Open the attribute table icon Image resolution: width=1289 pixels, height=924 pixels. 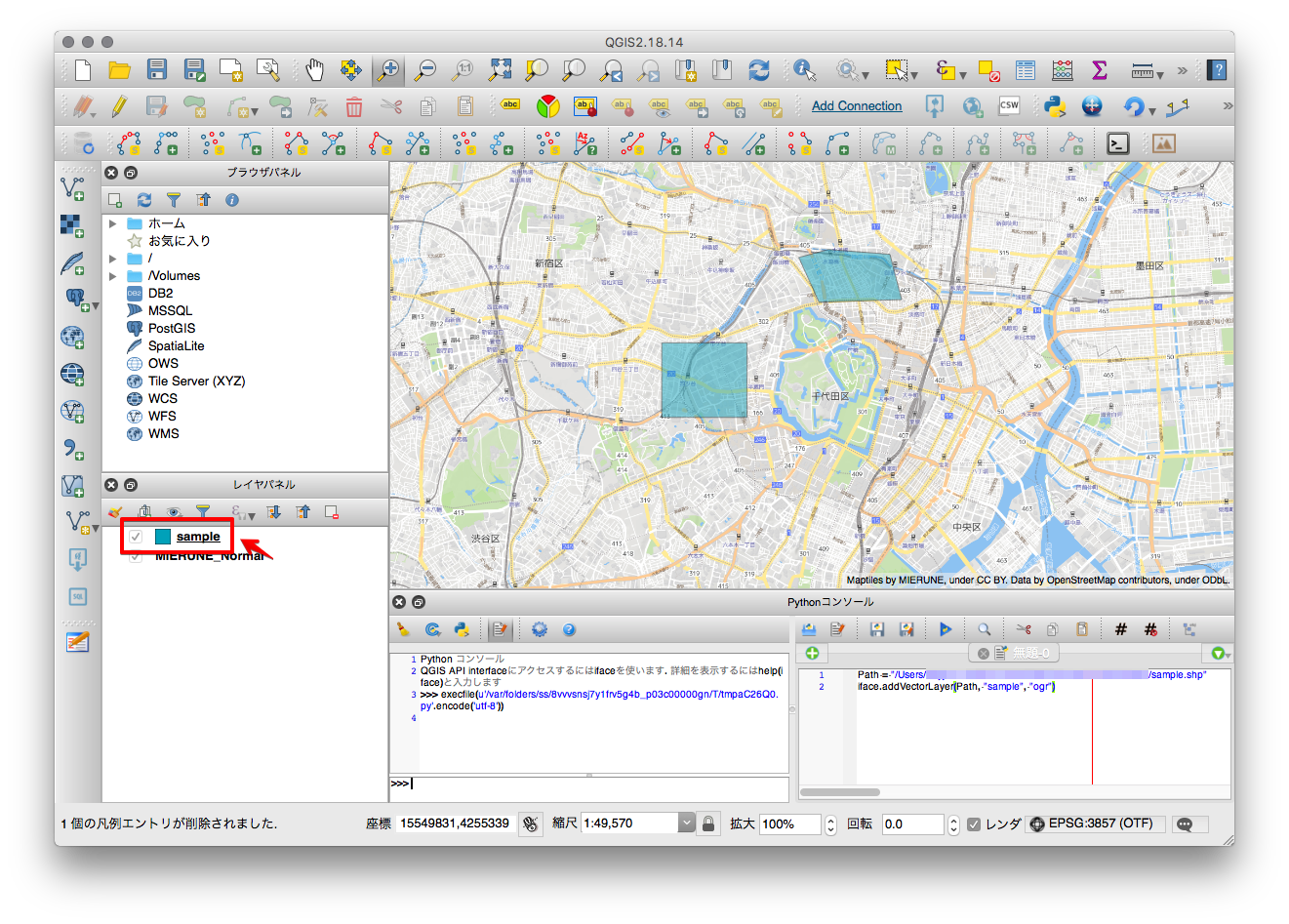click(x=1026, y=69)
